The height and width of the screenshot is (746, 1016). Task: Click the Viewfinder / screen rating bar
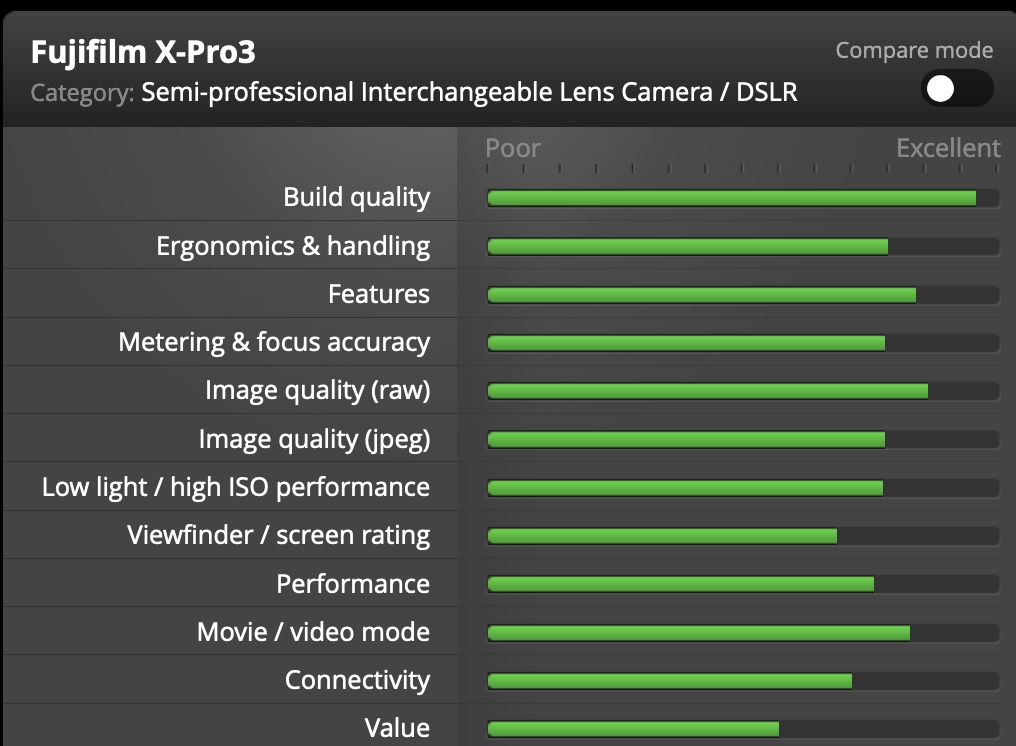[x=743, y=536]
